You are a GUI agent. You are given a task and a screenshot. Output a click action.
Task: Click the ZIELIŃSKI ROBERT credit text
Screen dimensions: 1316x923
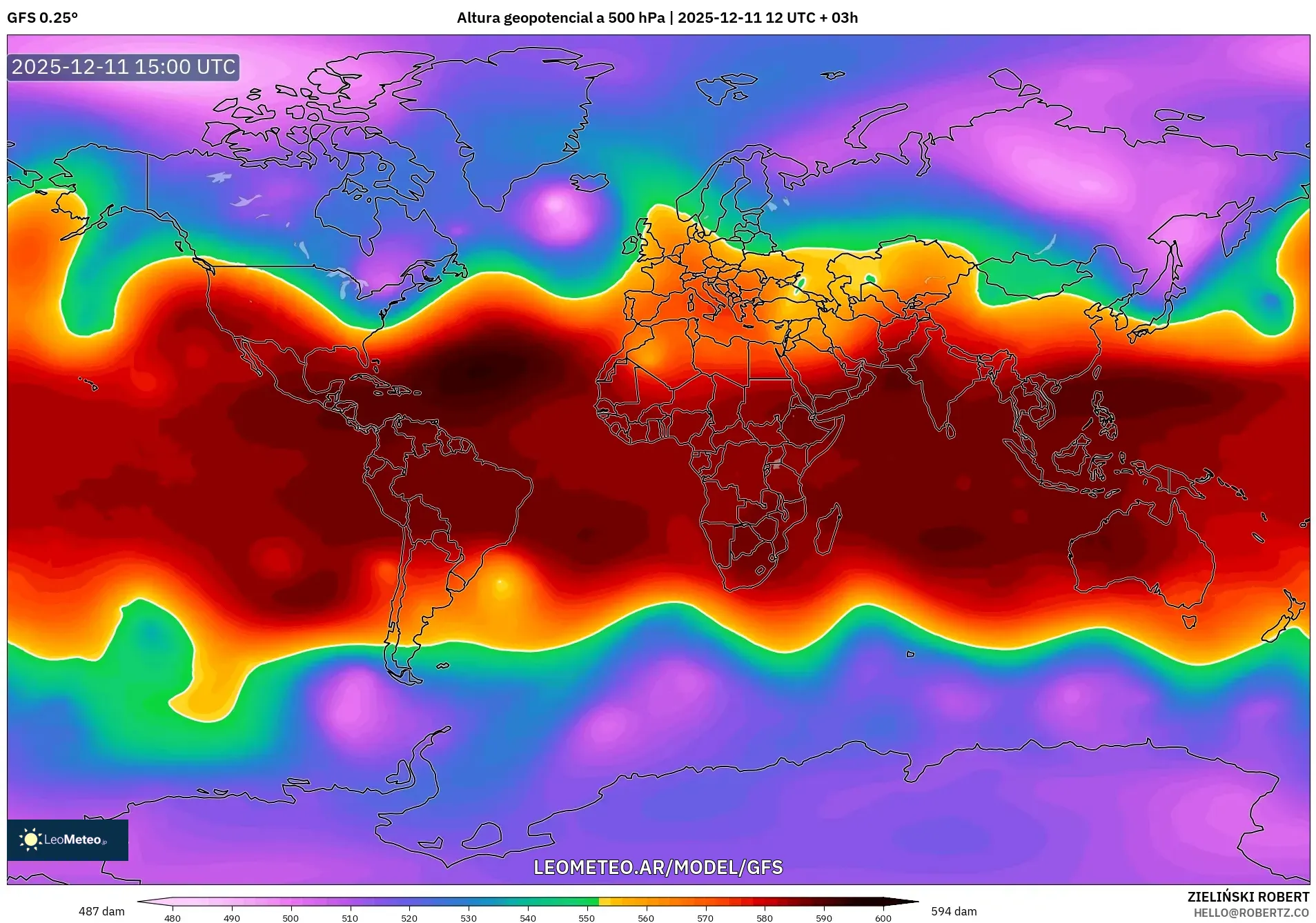click(1250, 897)
